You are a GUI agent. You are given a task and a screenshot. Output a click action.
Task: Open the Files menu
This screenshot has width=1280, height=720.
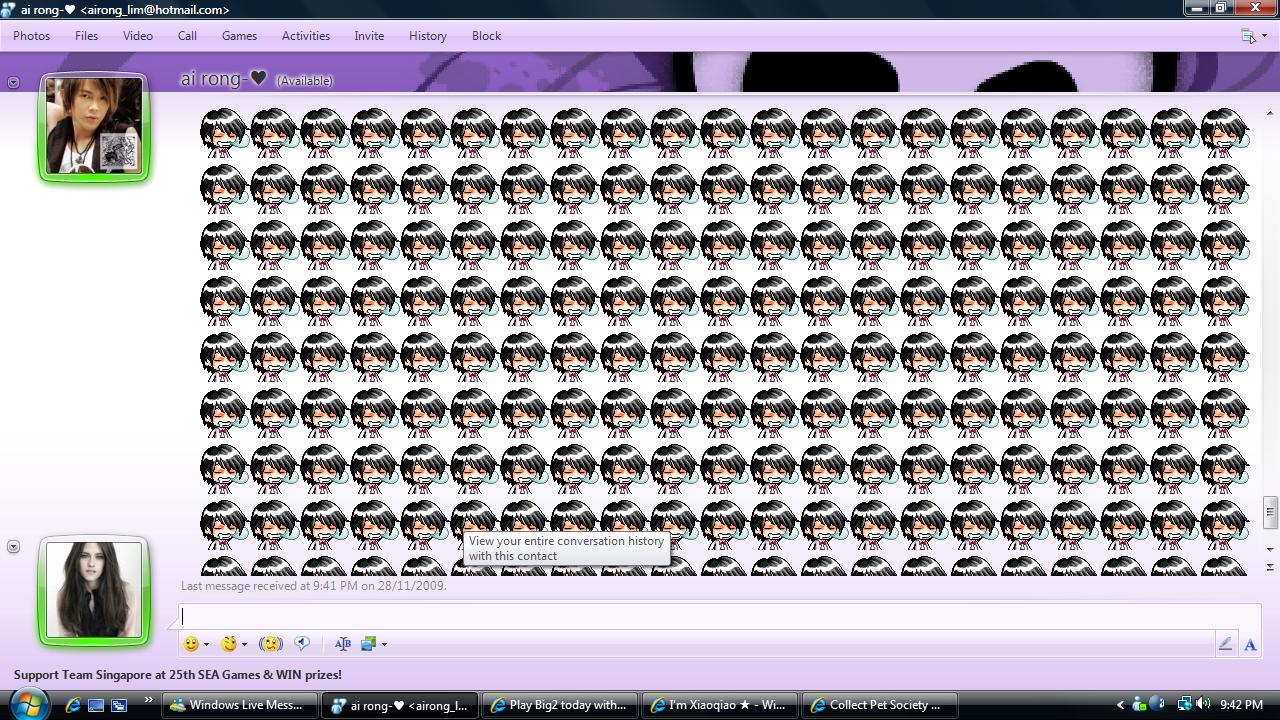[87, 36]
